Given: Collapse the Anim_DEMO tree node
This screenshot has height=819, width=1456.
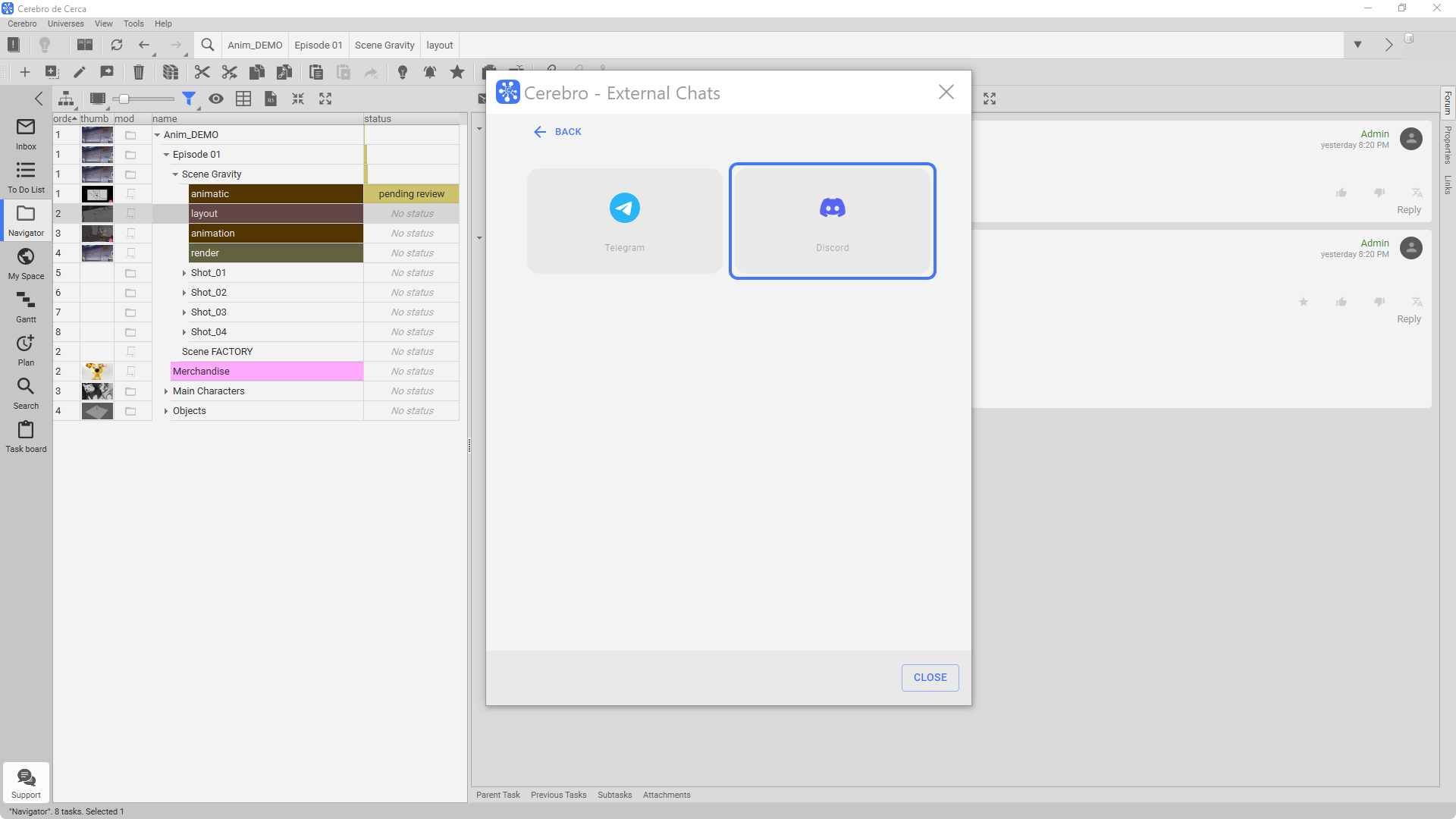Looking at the screenshot, I should tap(157, 135).
